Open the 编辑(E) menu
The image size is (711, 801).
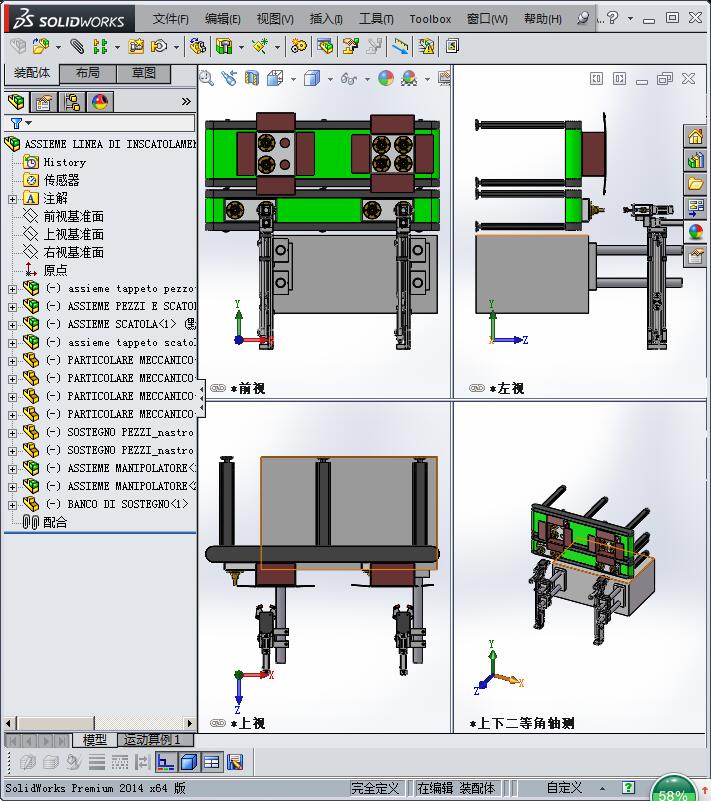(x=223, y=19)
